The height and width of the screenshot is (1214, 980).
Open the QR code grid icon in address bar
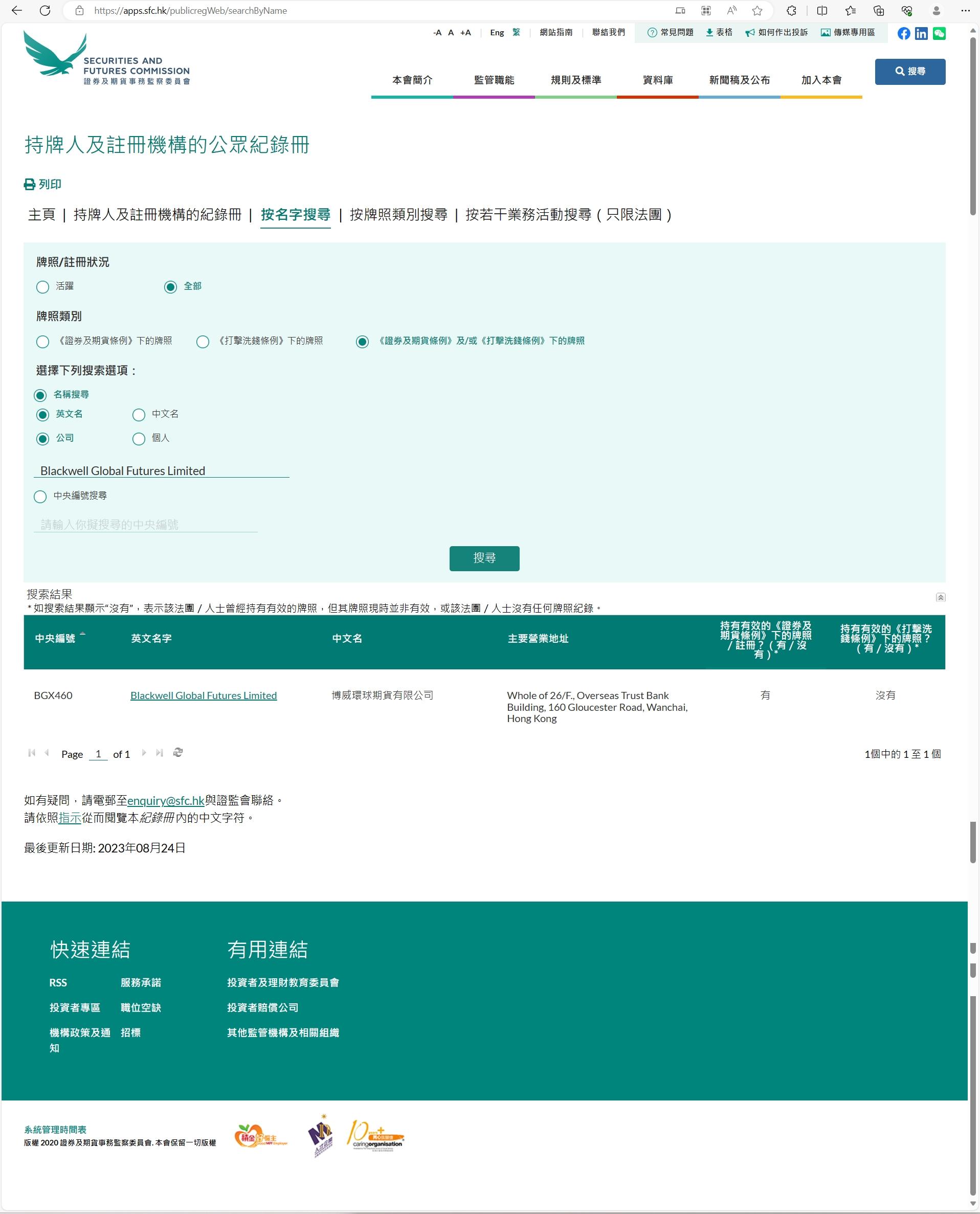pyautogui.click(x=706, y=10)
